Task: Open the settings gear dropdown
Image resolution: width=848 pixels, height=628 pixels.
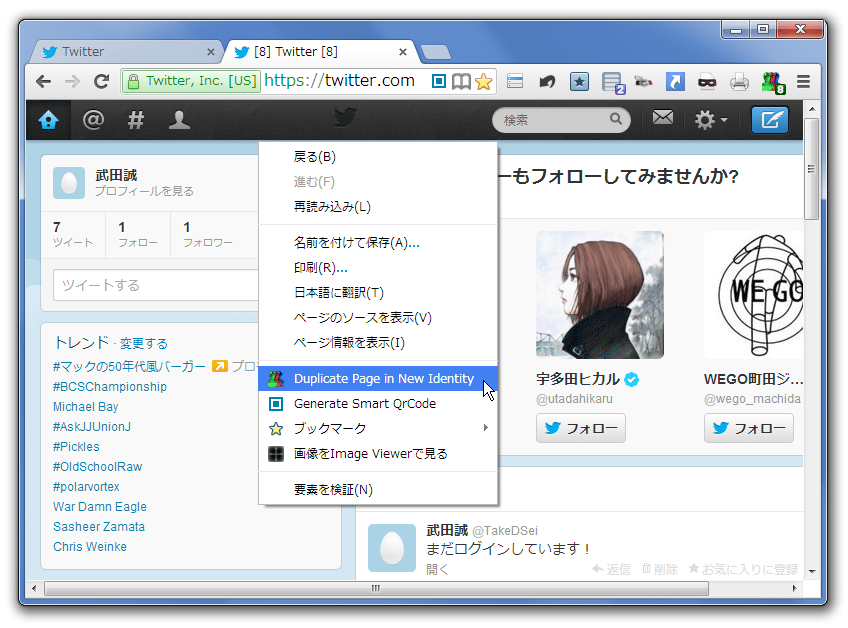Action: pyautogui.click(x=710, y=120)
